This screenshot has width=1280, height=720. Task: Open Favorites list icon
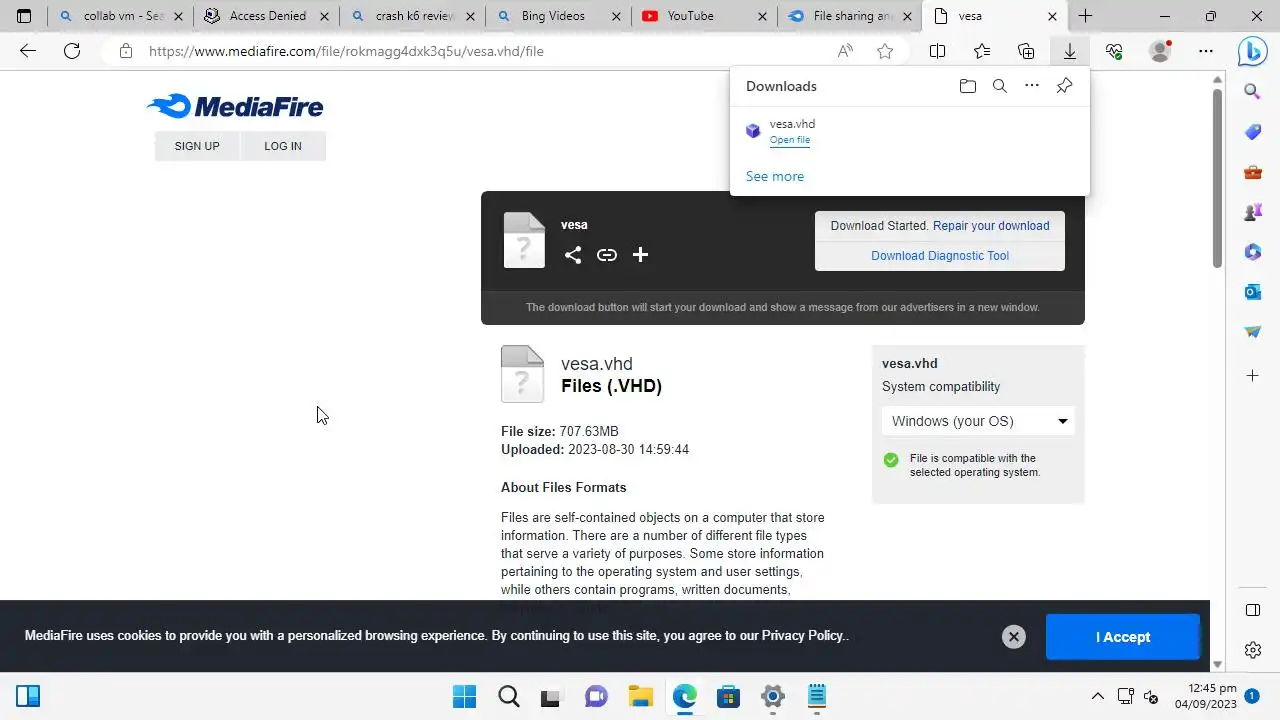click(982, 51)
